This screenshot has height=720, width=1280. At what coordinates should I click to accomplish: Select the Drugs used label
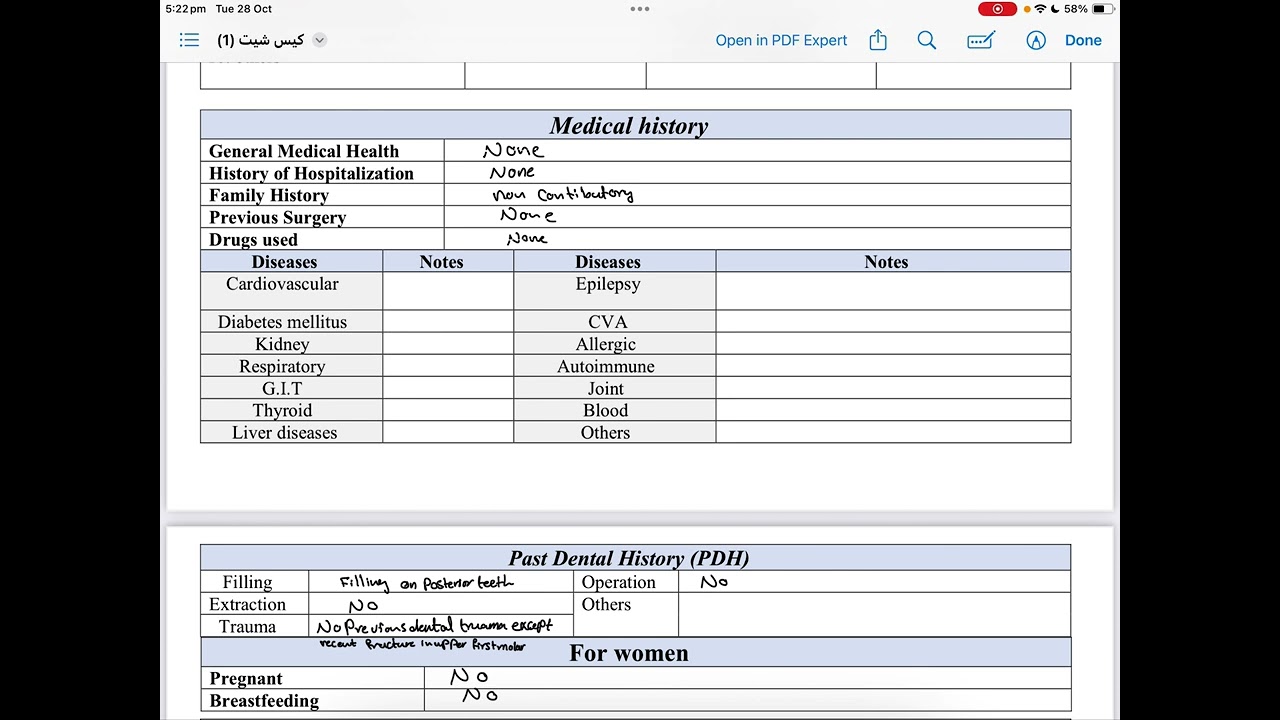point(253,240)
